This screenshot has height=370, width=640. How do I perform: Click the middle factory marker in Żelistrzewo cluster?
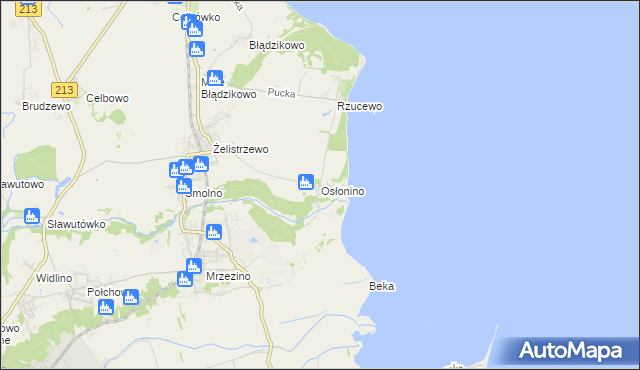pyautogui.click(x=186, y=167)
